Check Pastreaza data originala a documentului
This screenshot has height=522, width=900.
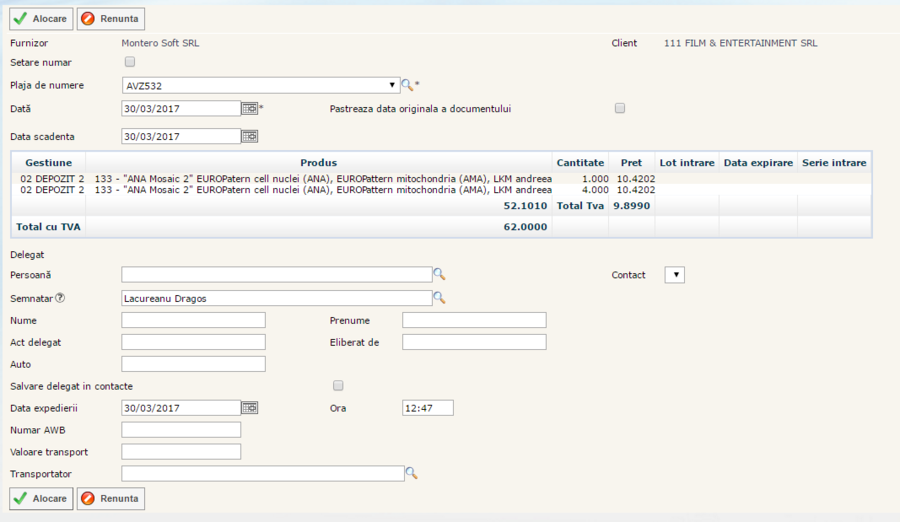[620, 108]
